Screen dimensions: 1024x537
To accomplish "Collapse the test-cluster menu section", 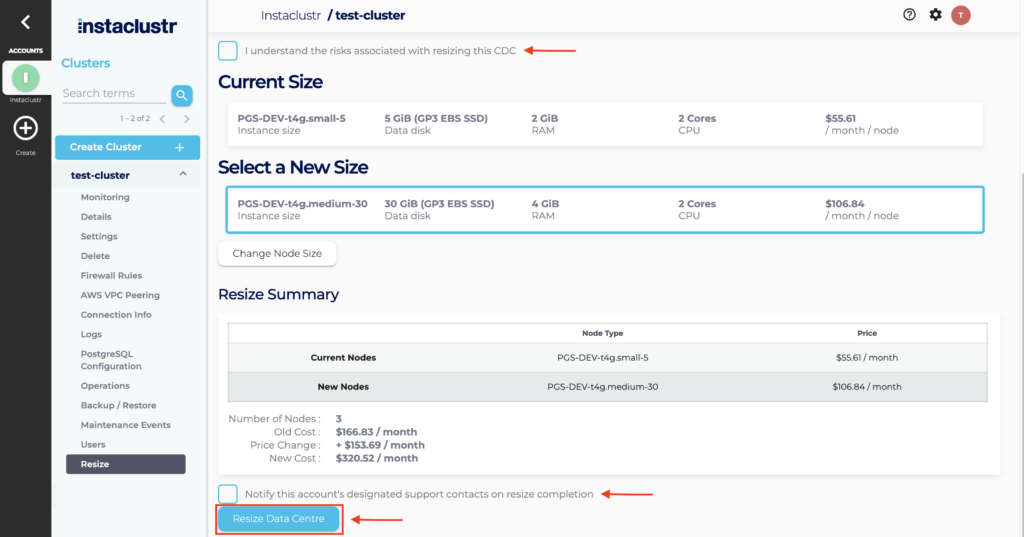I will pos(182,175).
